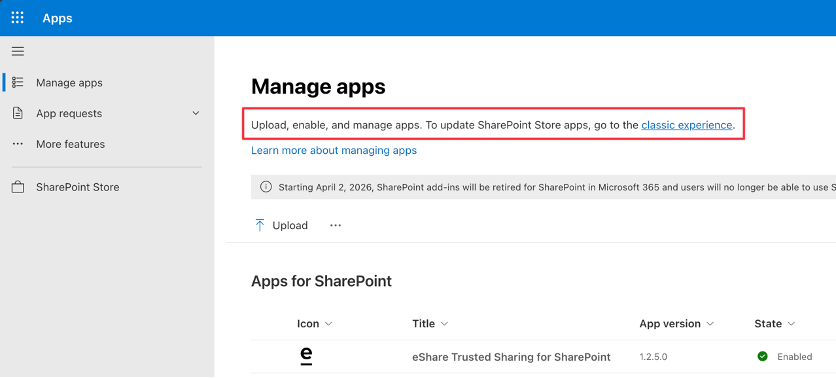Open the App version column dropdown
This screenshot has width=836, height=378.
click(x=710, y=324)
